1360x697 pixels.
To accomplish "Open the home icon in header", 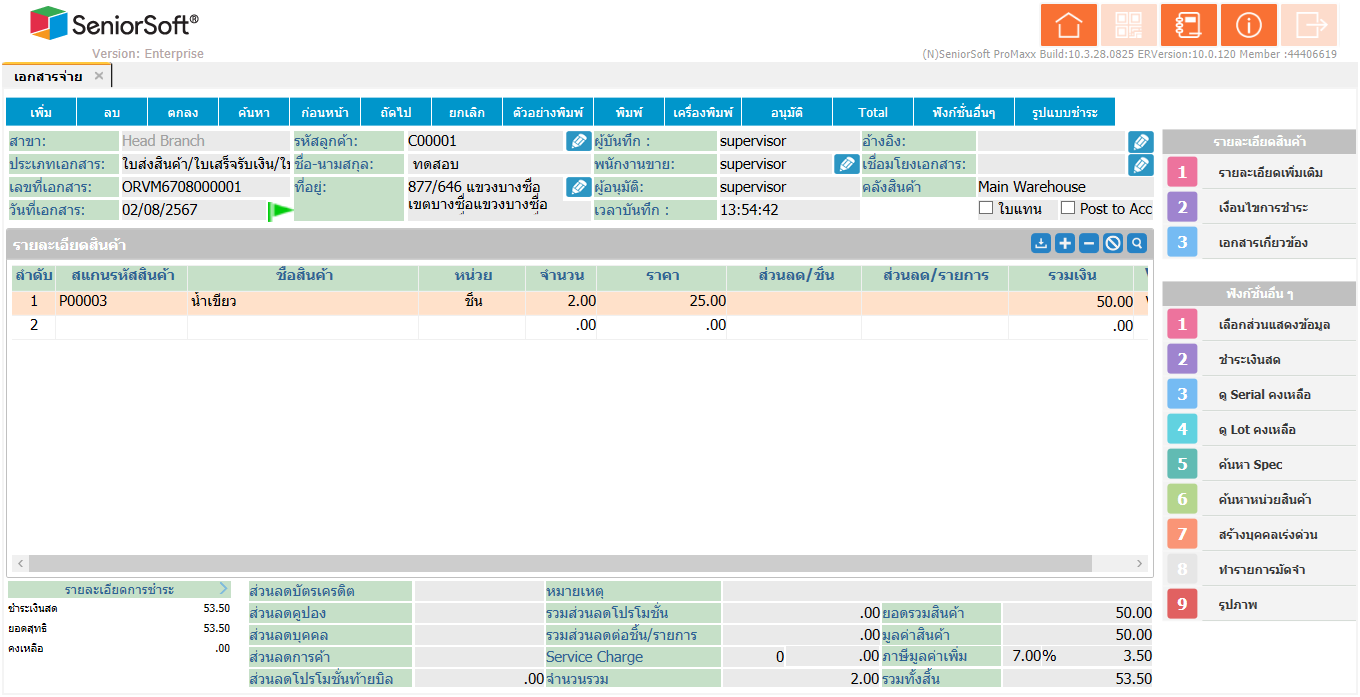I will [x=1069, y=25].
